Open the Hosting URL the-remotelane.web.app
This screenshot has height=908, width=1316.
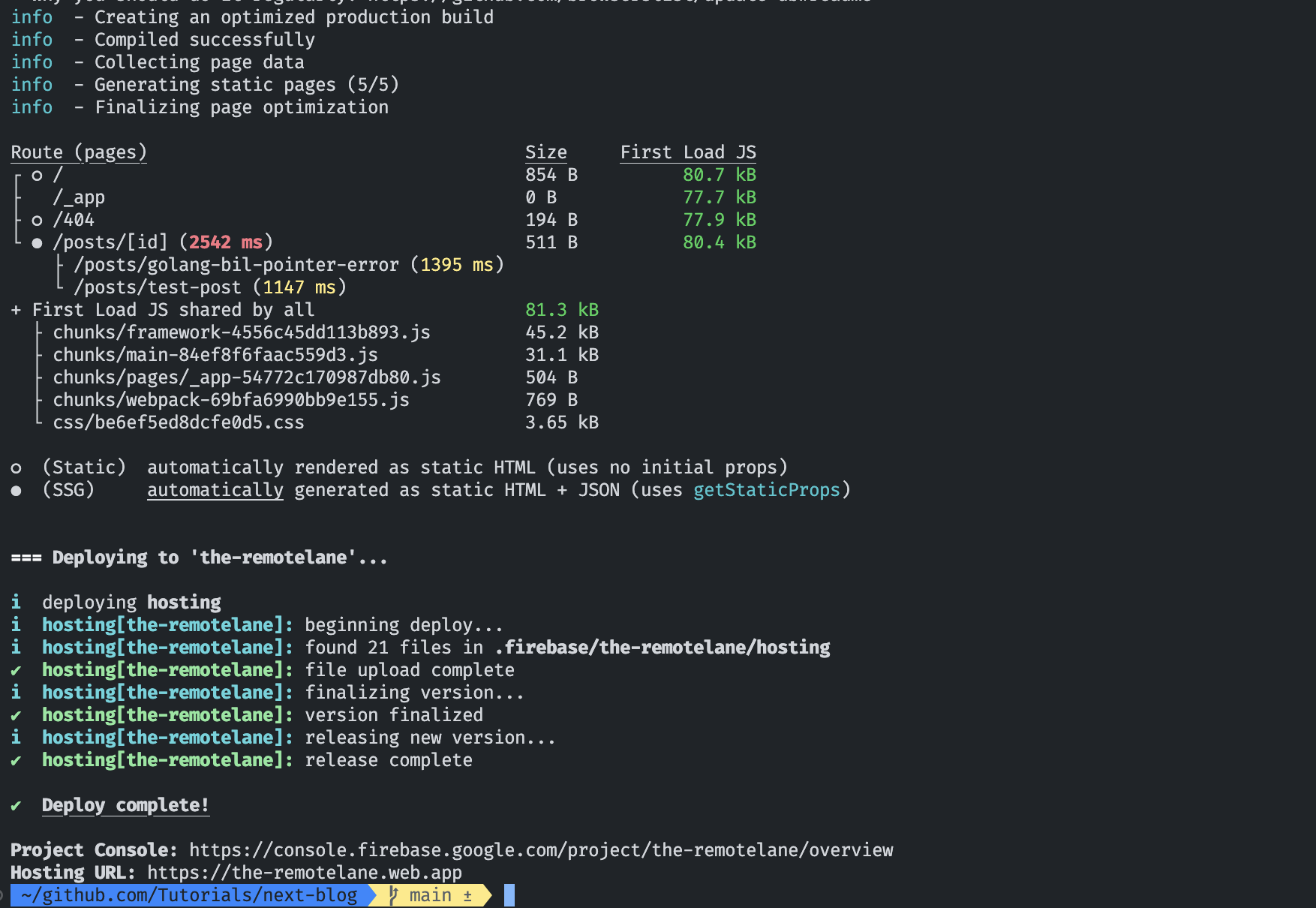tap(305, 872)
